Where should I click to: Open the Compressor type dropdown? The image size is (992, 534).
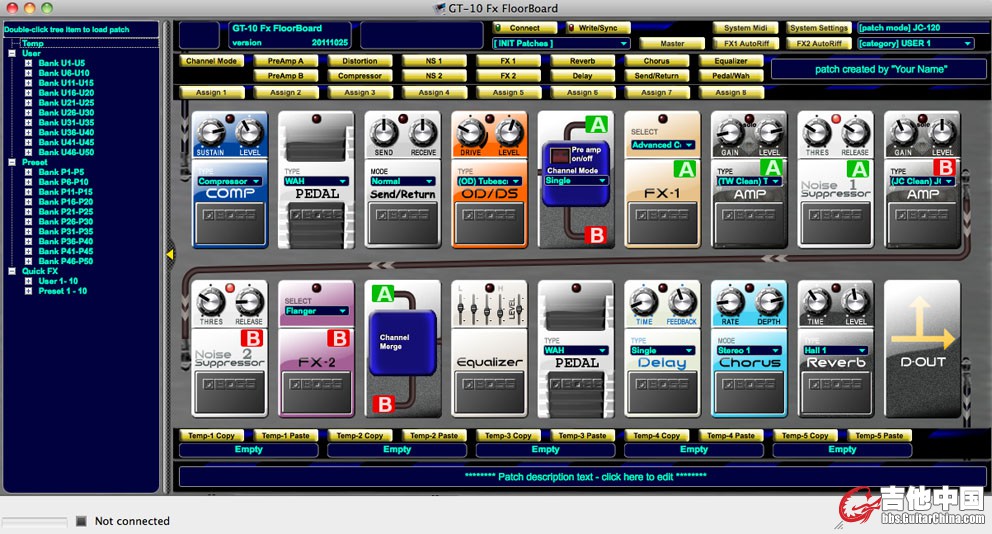click(229, 181)
